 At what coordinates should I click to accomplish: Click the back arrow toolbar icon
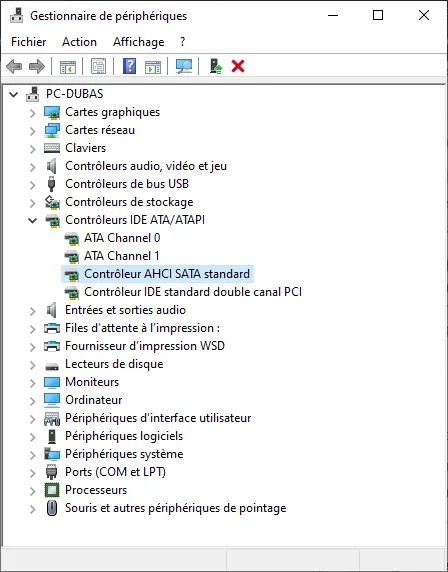14,67
